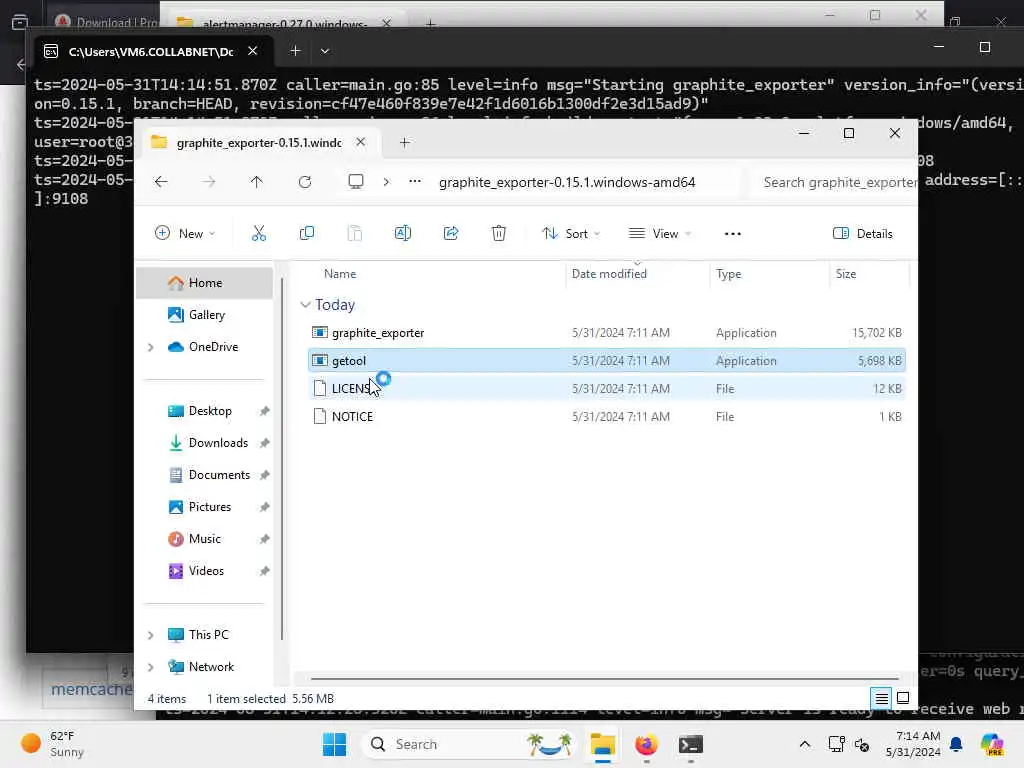Expand OneDrive in the navigation pane
This screenshot has width=1024, height=768.
151,347
